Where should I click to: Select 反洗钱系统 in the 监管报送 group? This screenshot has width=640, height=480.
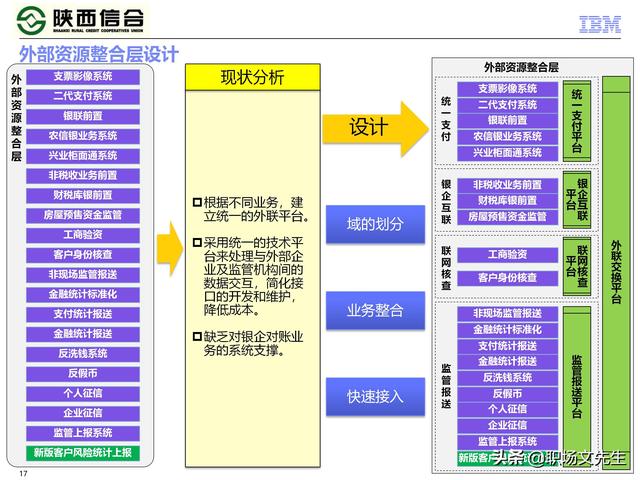pos(507,378)
